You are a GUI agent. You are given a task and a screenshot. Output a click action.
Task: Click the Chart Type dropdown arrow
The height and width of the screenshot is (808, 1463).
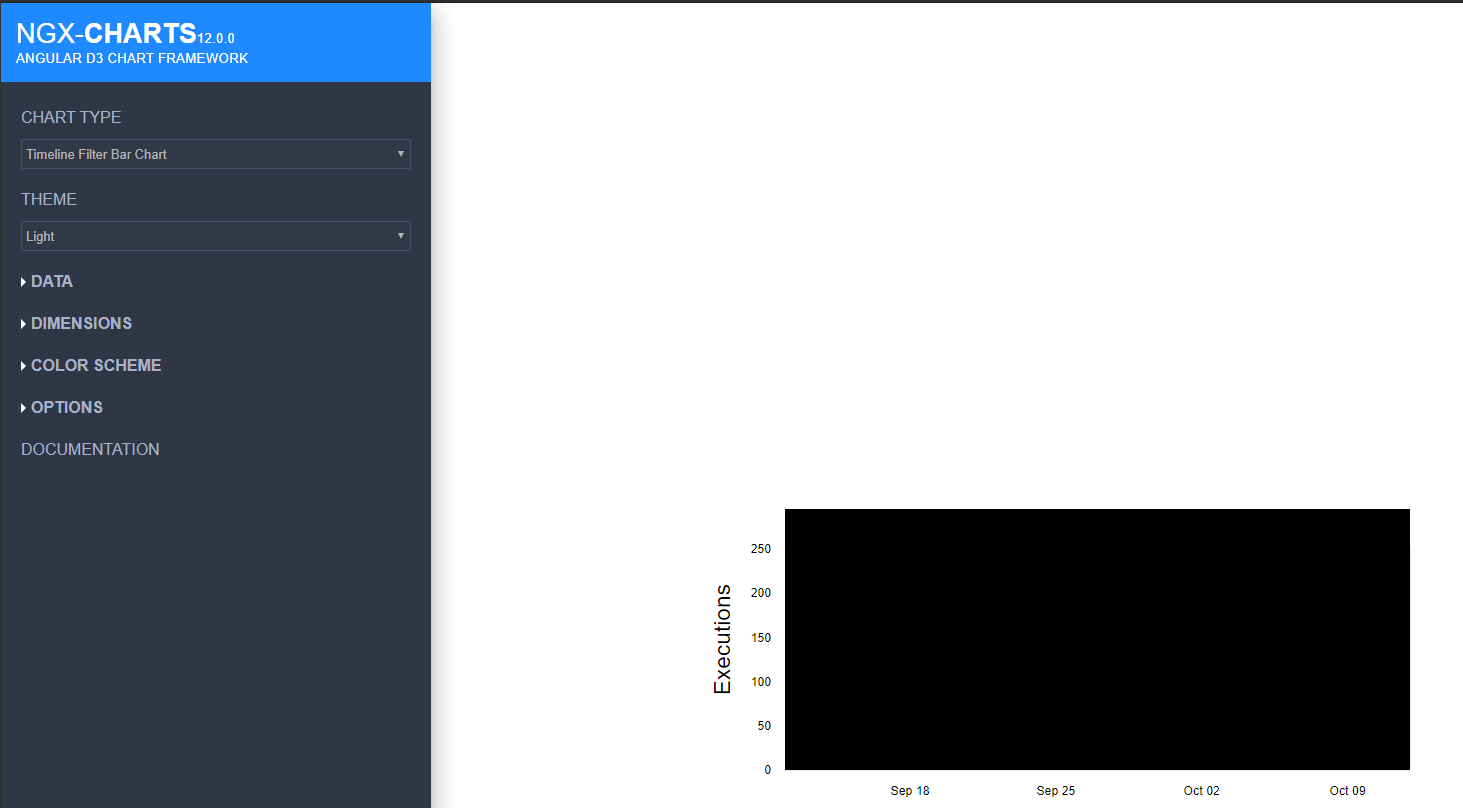400,154
